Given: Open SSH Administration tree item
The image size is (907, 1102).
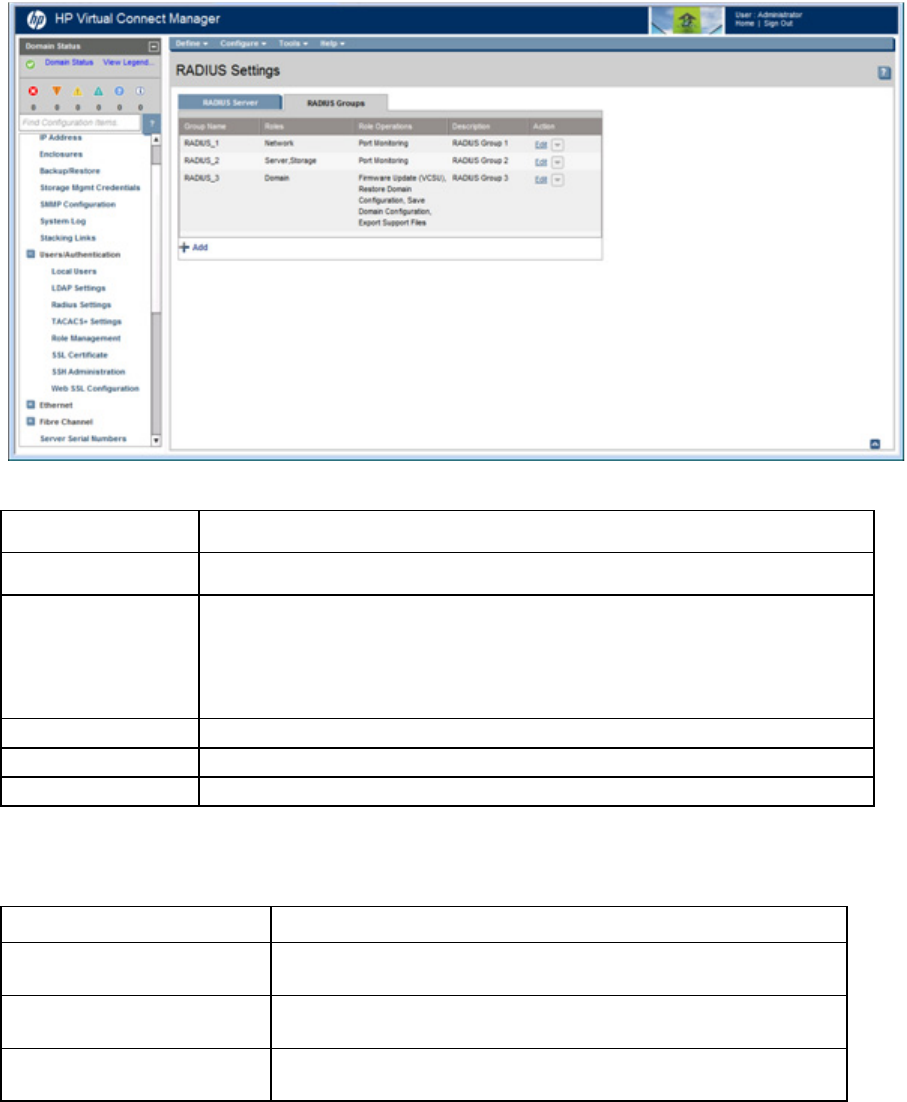Looking at the screenshot, I should (x=88, y=372).
